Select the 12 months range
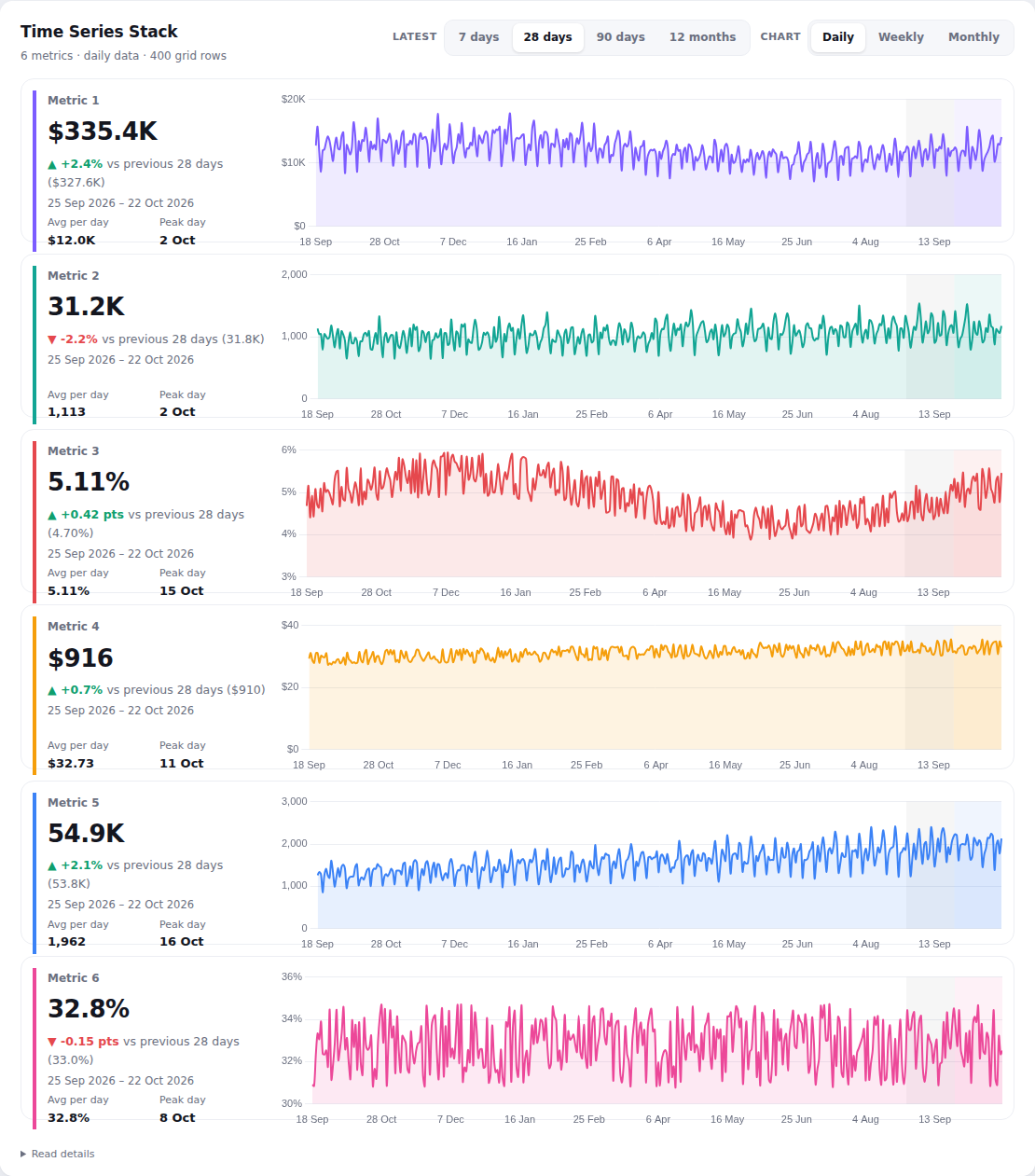The width and height of the screenshot is (1035, 1176). pyautogui.click(x=702, y=37)
